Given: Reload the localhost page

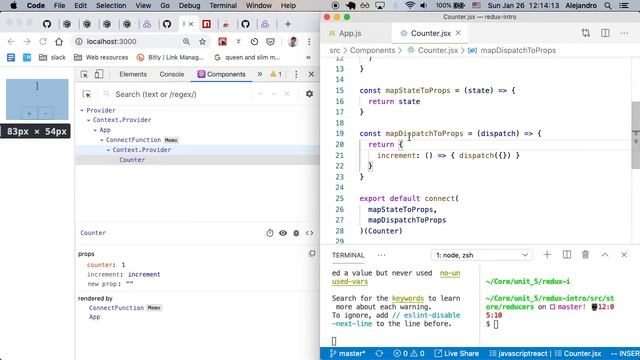Looking at the screenshot, I should pos(43,42).
